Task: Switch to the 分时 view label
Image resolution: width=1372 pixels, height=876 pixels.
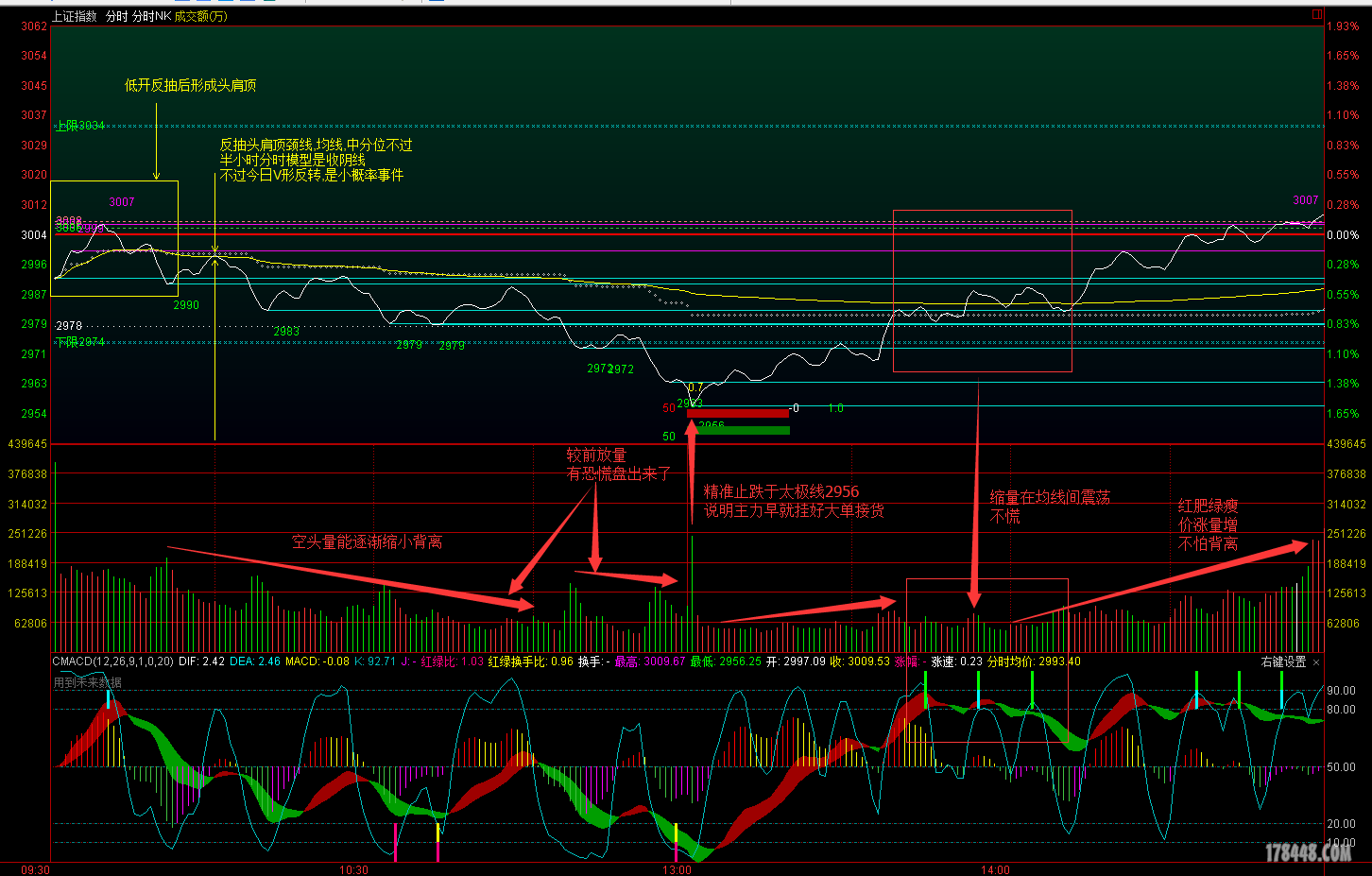Action: [x=116, y=16]
